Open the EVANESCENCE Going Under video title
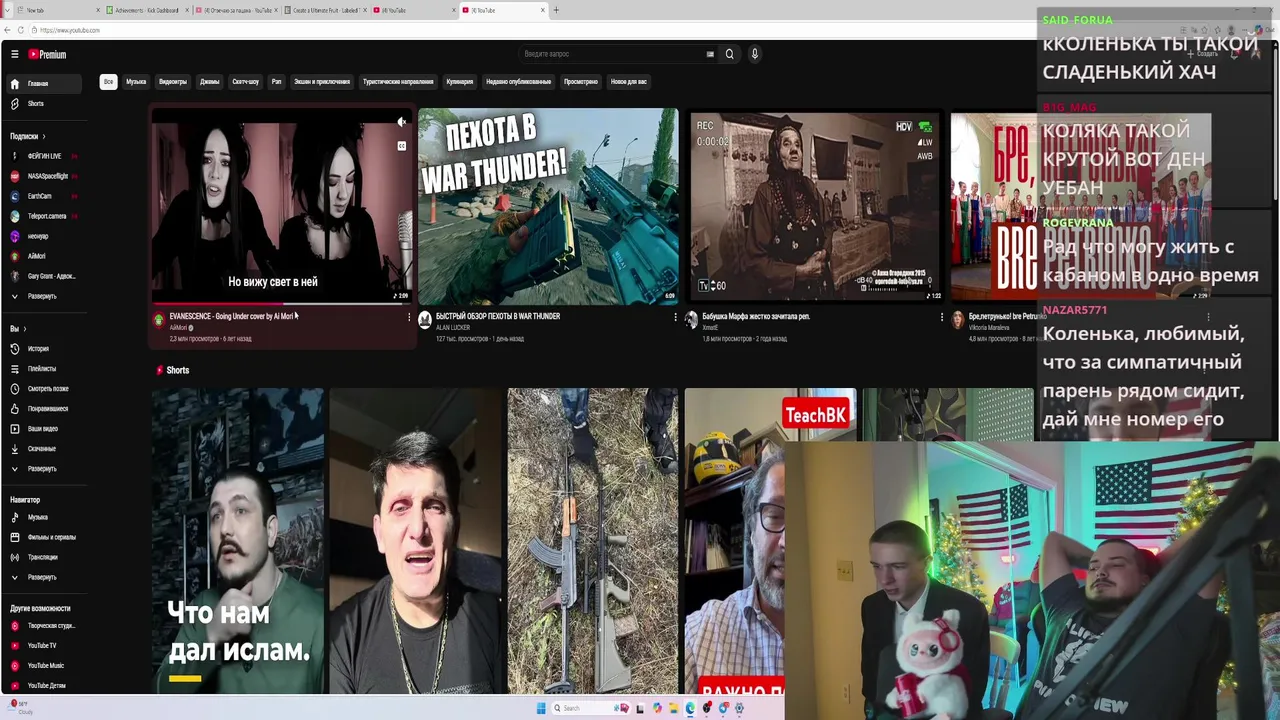Screen dimensions: 1280x720 click(x=231, y=316)
